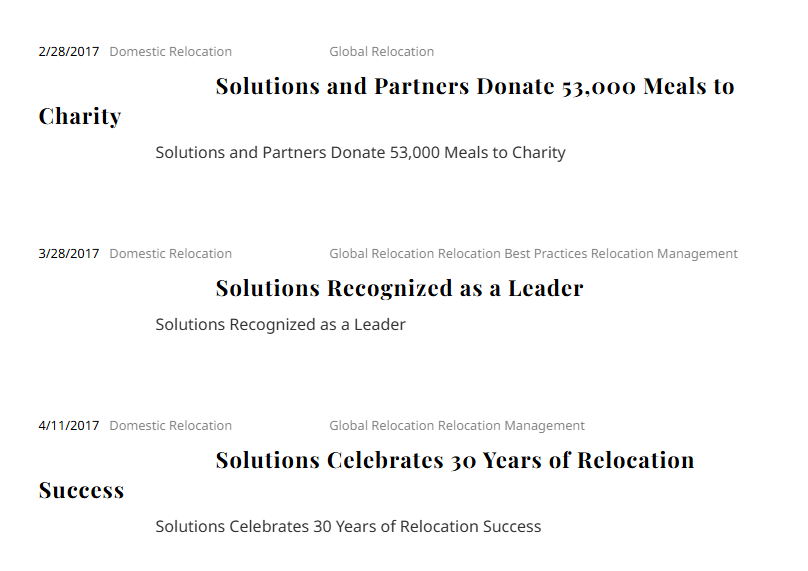Click the '30 Years of Relocation Success' excerpt
The image size is (808, 571).
[348, 527]
